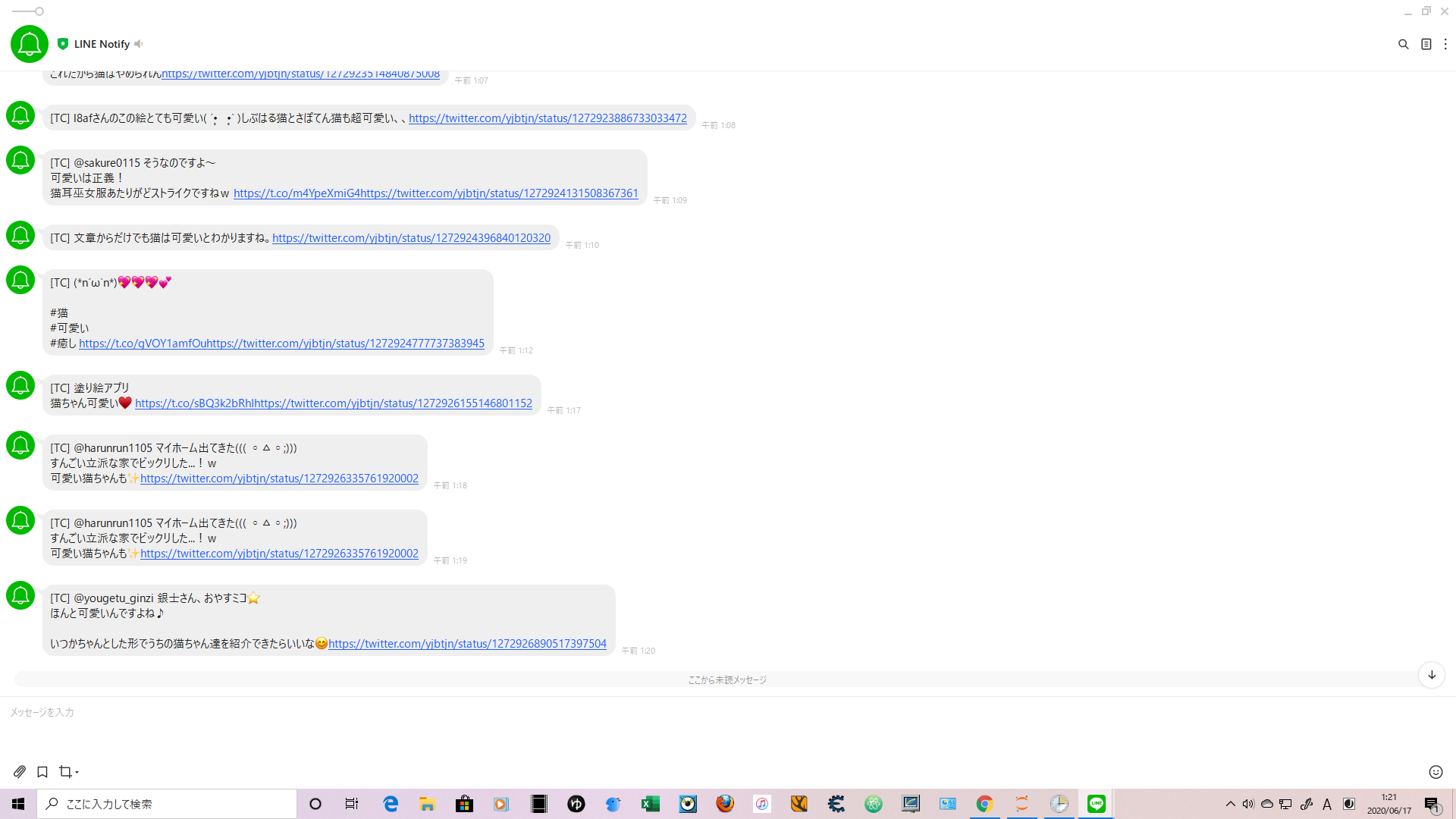Image resolution: width=1456 pixels, height=819 pixels.
Task: Open the emoji sticker picker
Action: [1436, 772]
